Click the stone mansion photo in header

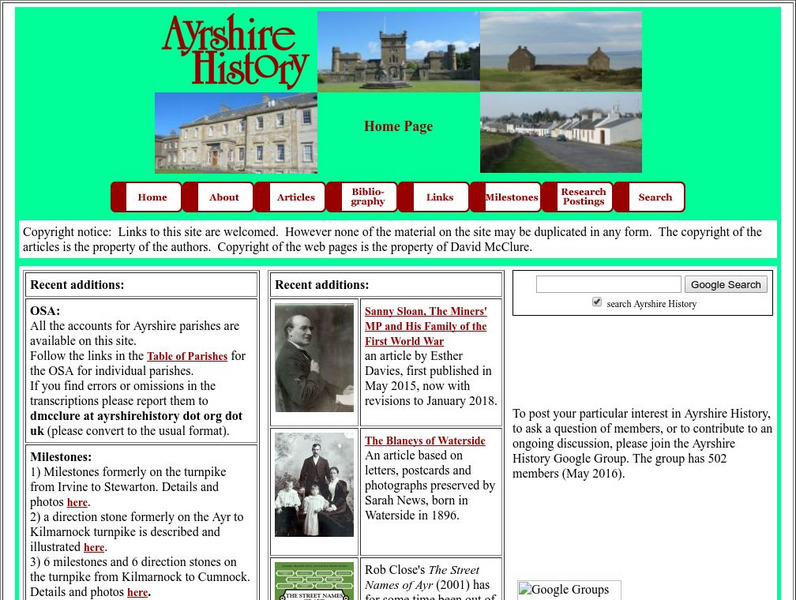pyautogui.click(x=236, y=133)
